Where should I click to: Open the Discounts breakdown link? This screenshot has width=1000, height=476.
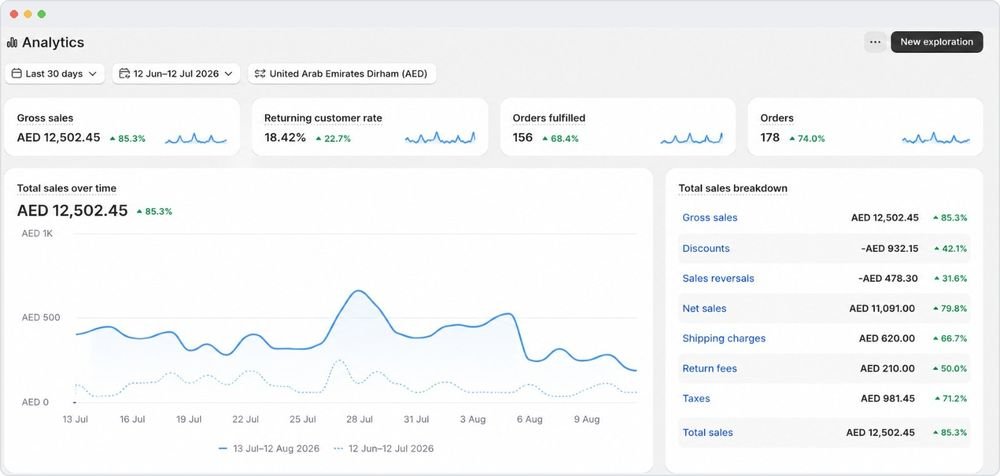(x=706, y=248)
